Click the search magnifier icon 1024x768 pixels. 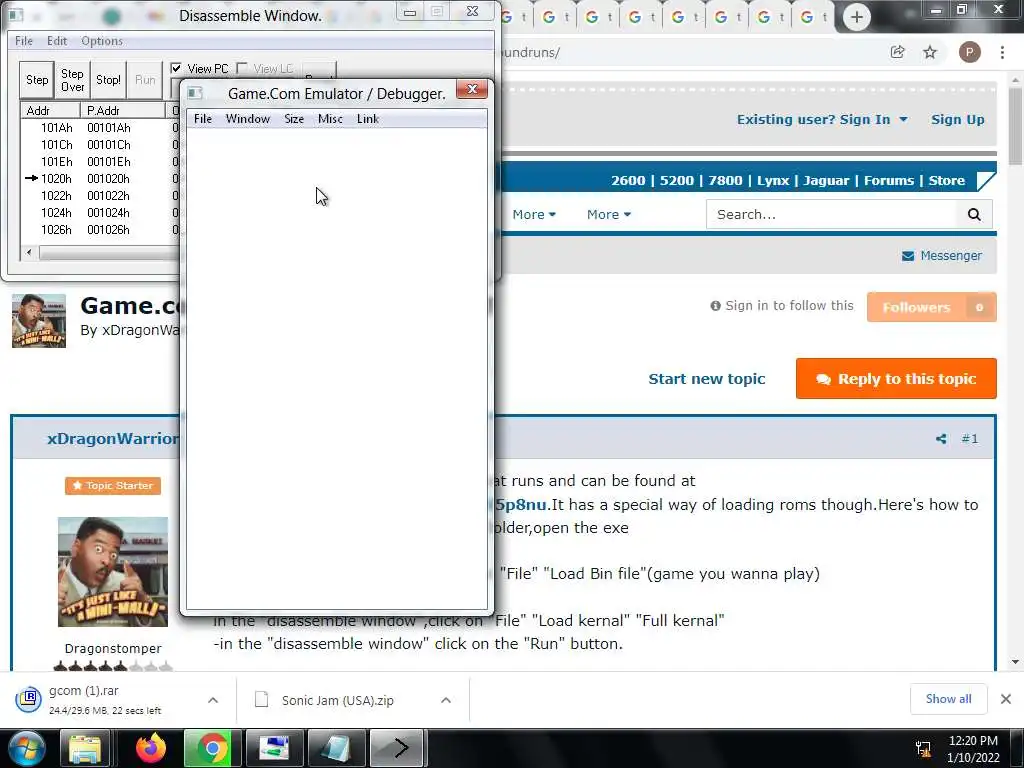click(x=974, y=214)
